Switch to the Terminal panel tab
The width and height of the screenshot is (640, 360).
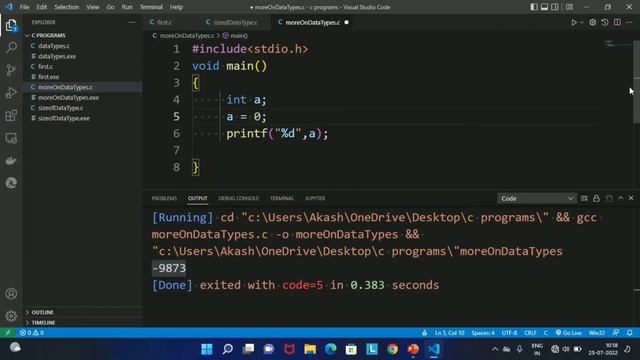(282, 198)
